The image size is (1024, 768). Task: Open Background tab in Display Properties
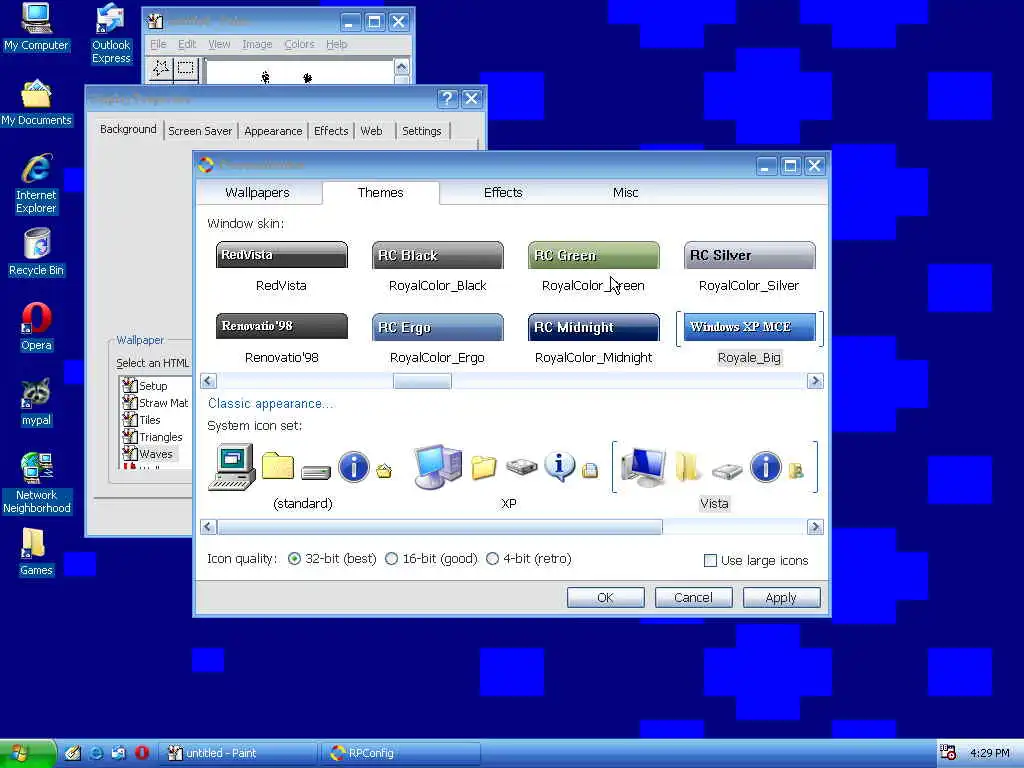[x=129, y=129]
